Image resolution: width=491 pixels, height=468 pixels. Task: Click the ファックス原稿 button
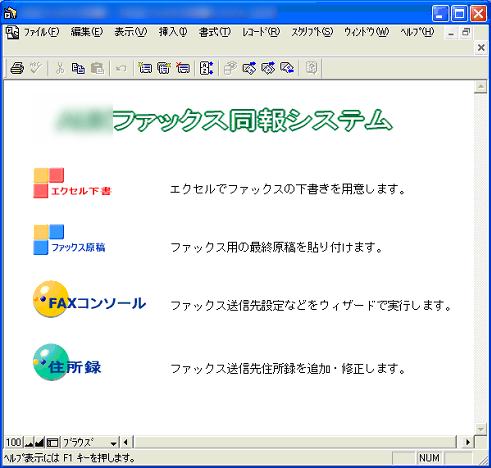[x=69, y=240]
